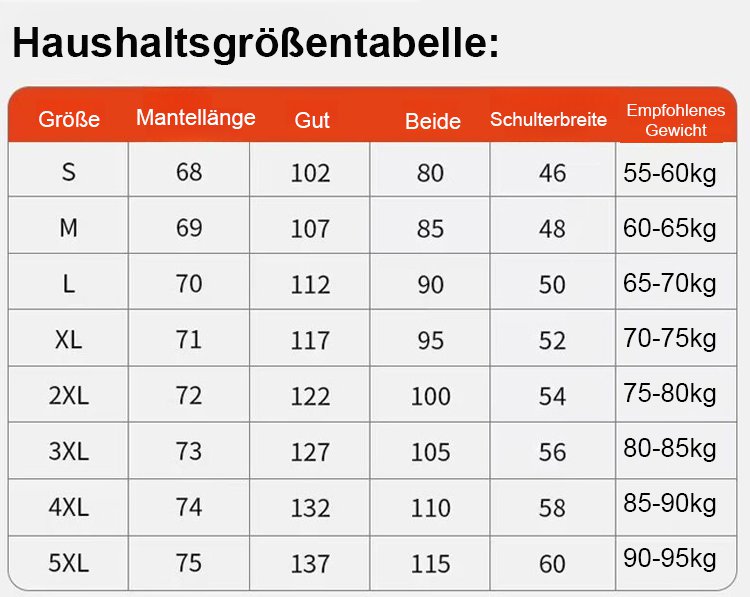This screenshot has height=597, width=750.
Task: Click the Gut value 137
Action: click(x=310, y=564)
